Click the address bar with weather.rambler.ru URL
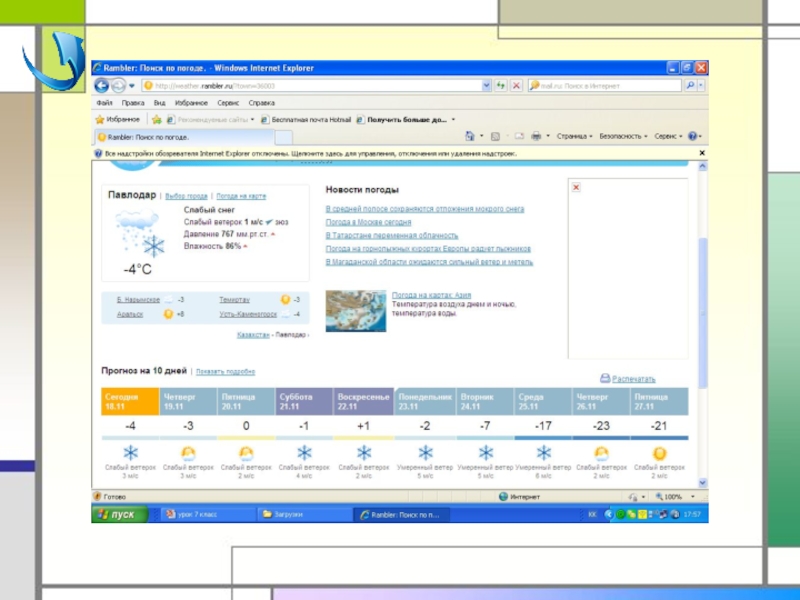Screen dimensions: 800x600 click(x=312, y=86)
